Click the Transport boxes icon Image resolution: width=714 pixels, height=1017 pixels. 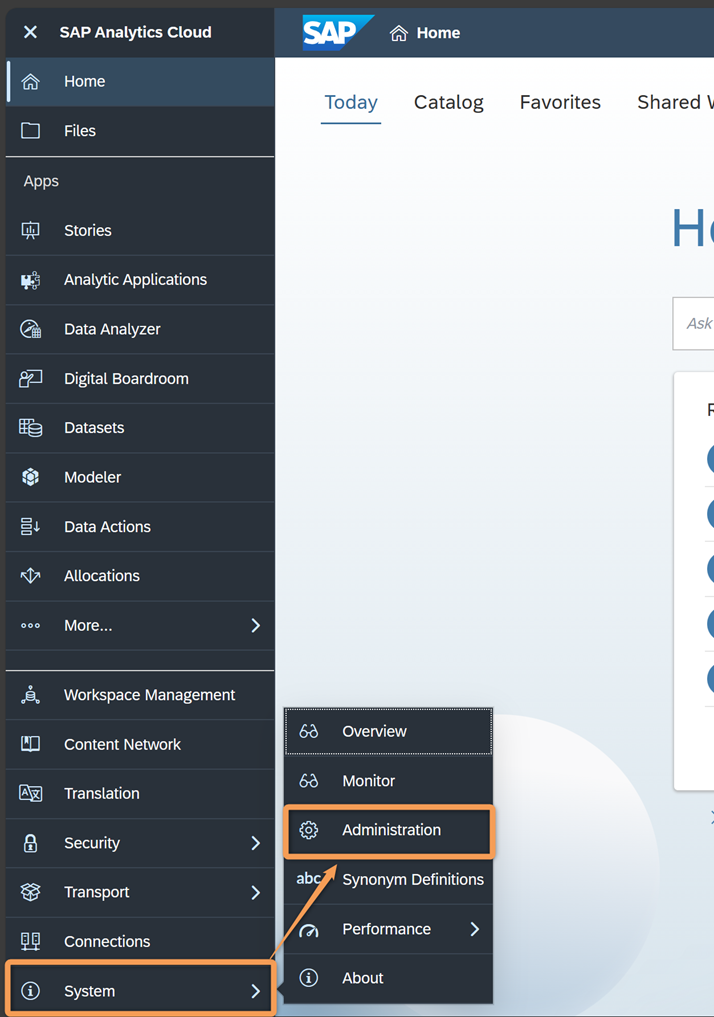(x=30, y=892)
